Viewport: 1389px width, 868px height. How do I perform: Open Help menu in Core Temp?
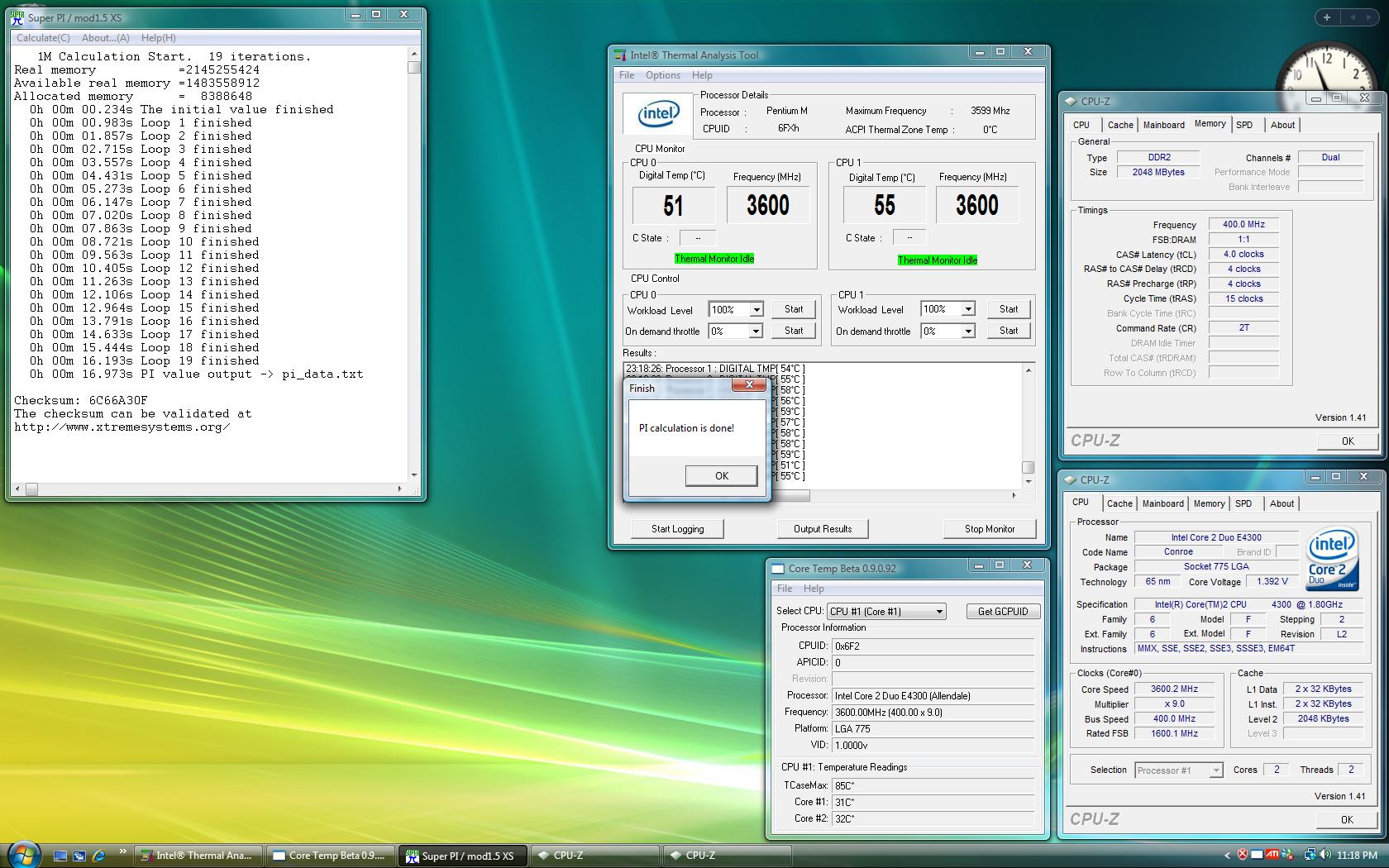tap(814, 589)
